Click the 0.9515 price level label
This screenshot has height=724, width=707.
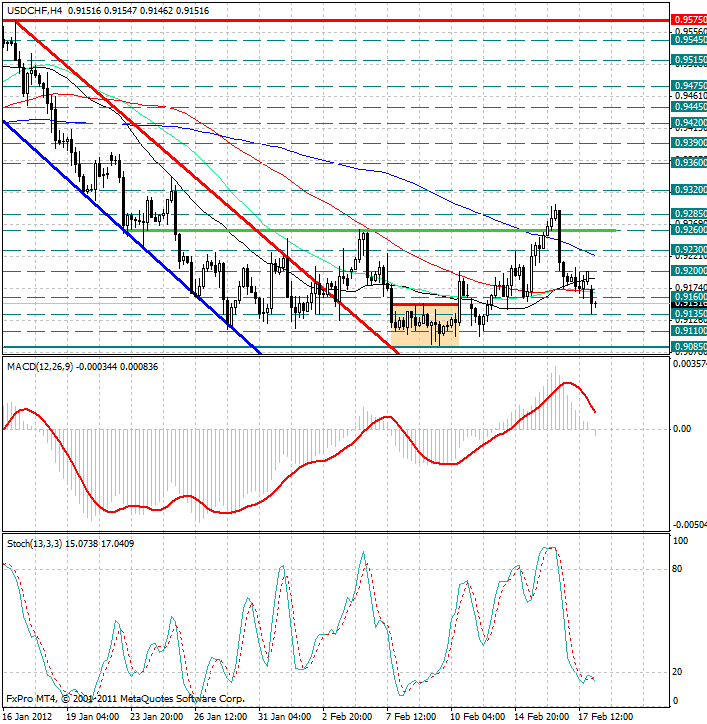pos(689,60)
